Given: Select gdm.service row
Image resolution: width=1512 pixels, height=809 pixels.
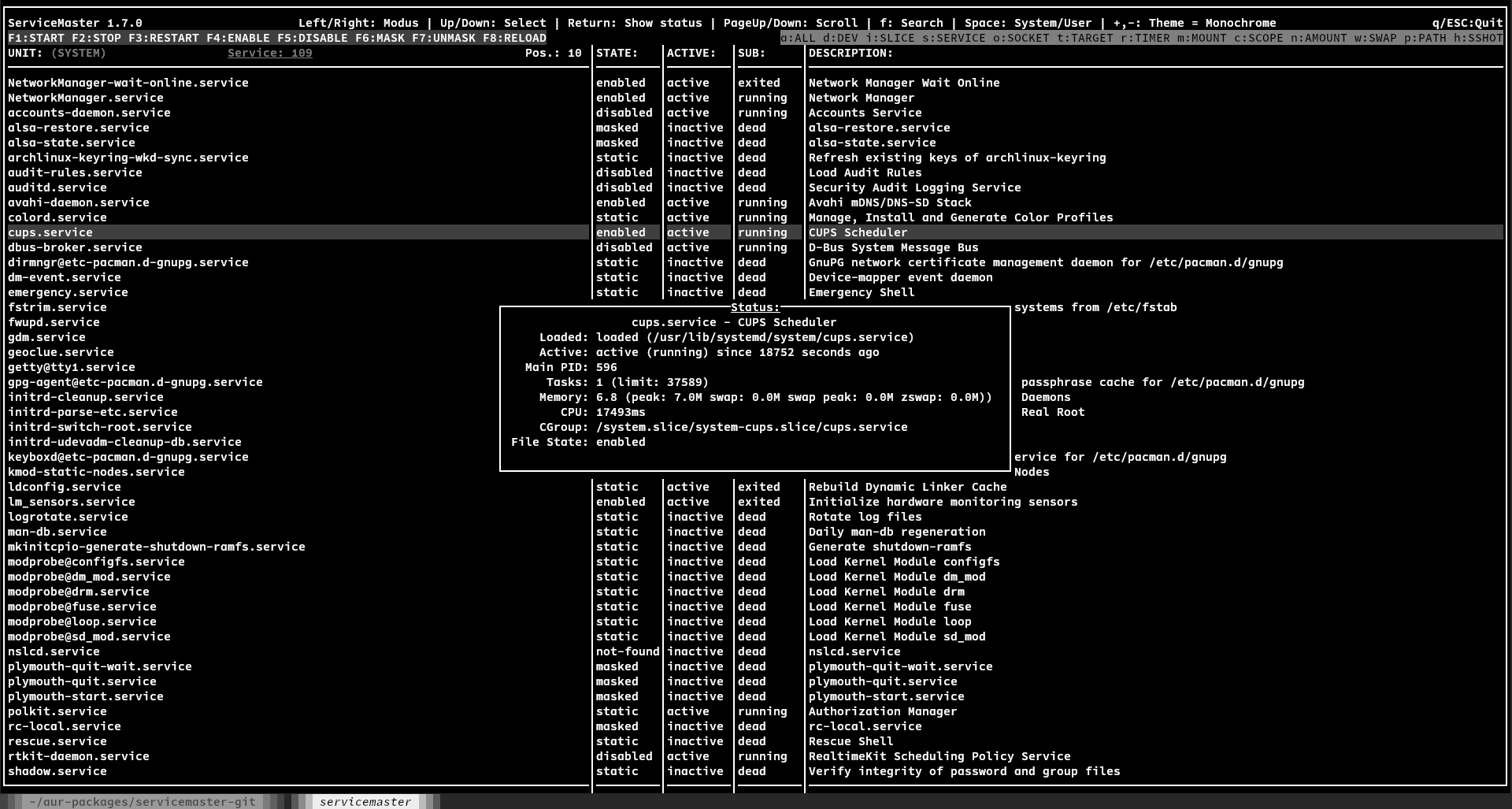Looking at the screenshot, I should coord(252,337).
